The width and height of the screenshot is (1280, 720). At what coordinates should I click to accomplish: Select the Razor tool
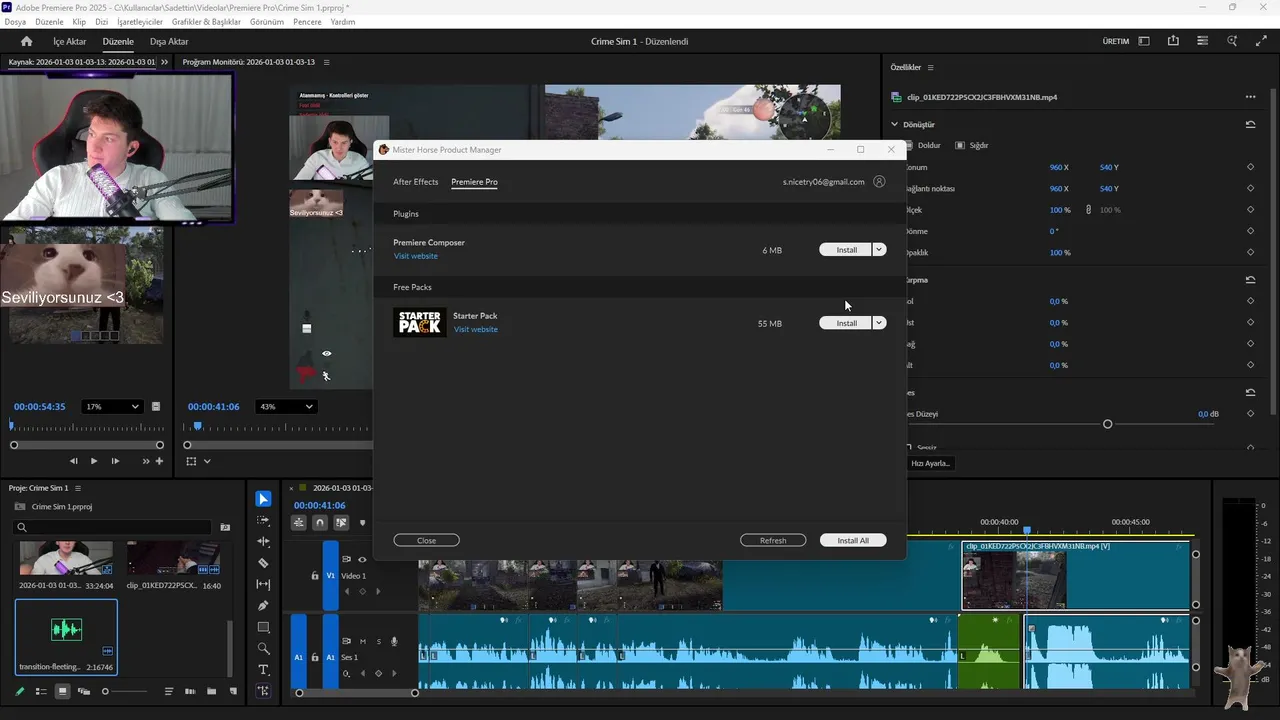pyautogui.click(x=263, y=563)
